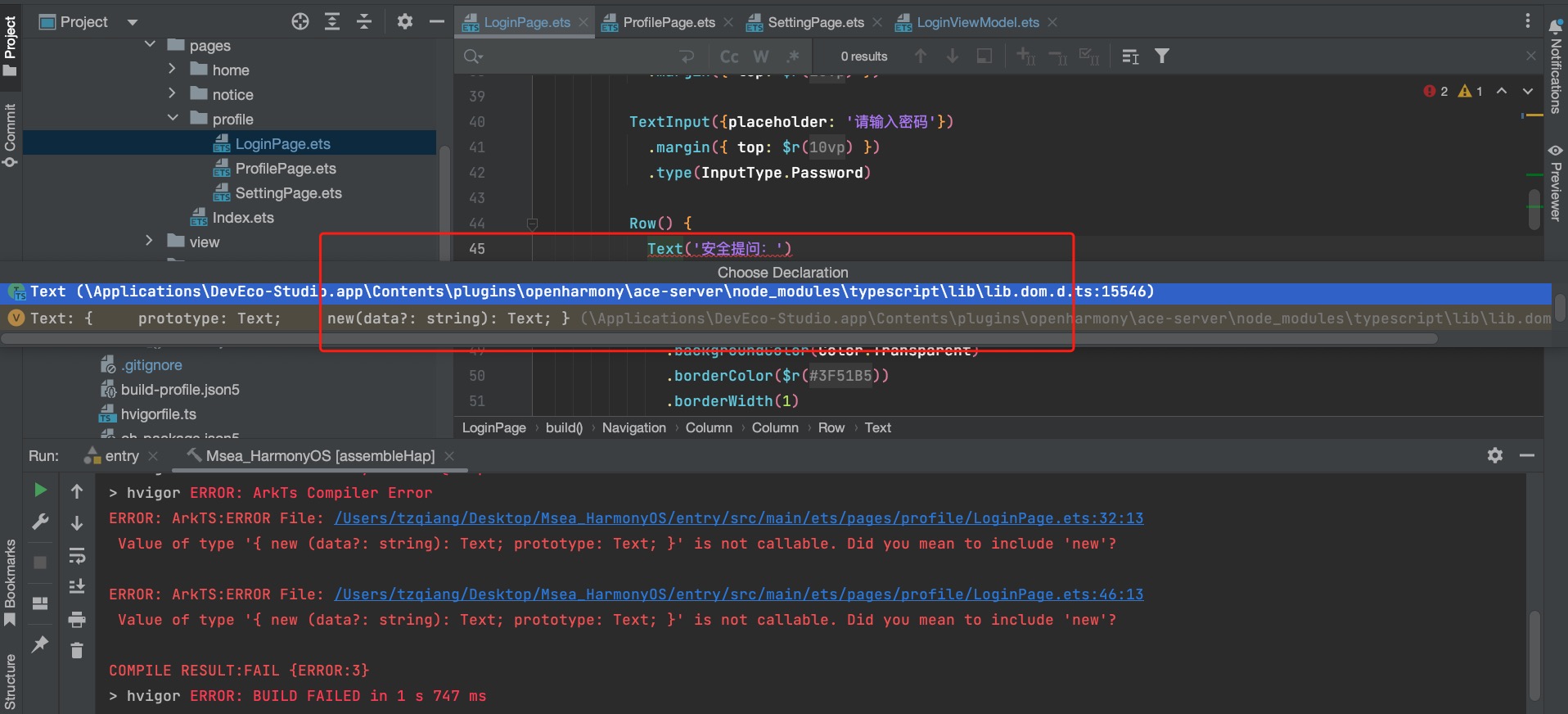Toggle whole words W option
The image size is (1568, 714).
(x=761, y=56)
